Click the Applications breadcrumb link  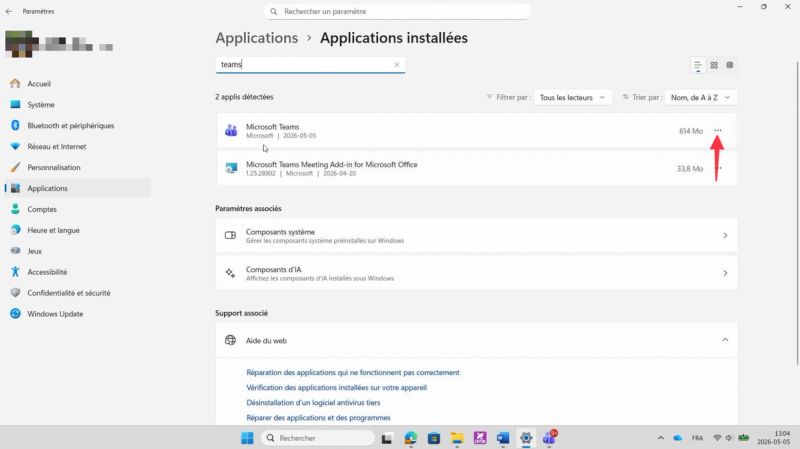tap(257, 38)
